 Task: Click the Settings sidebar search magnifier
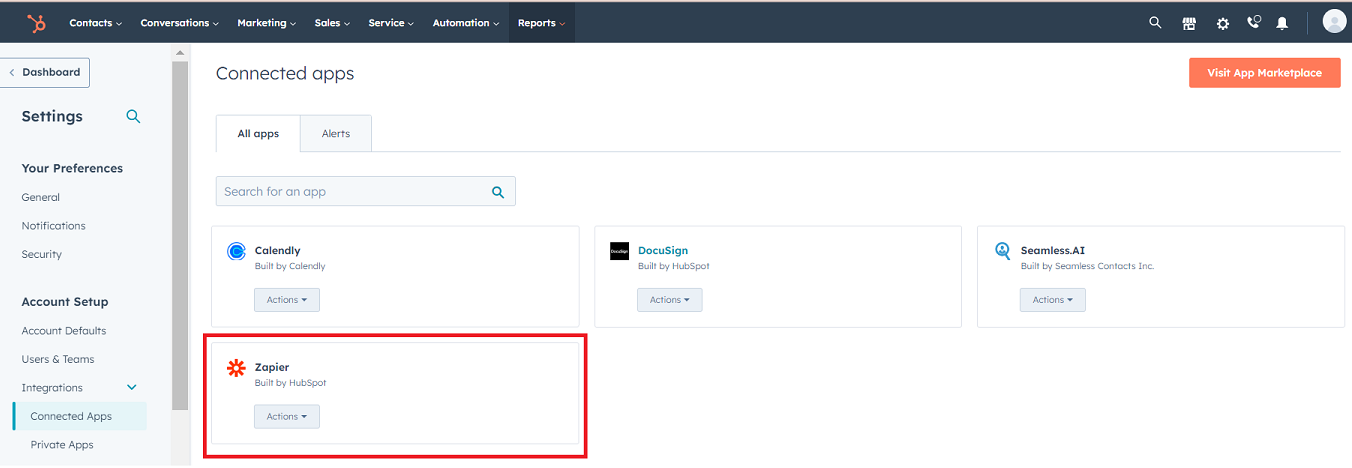click(x=133, y=116)
